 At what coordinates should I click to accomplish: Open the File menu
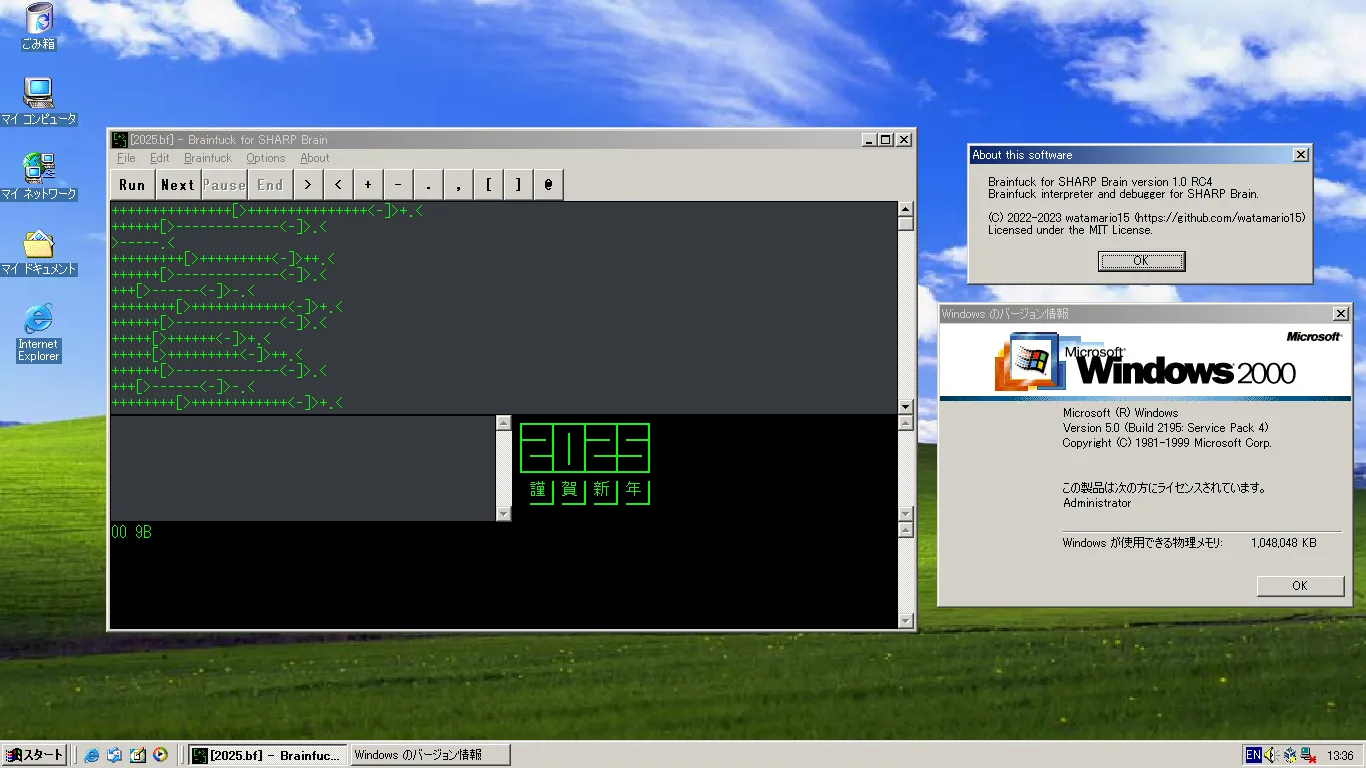[126, 158]
